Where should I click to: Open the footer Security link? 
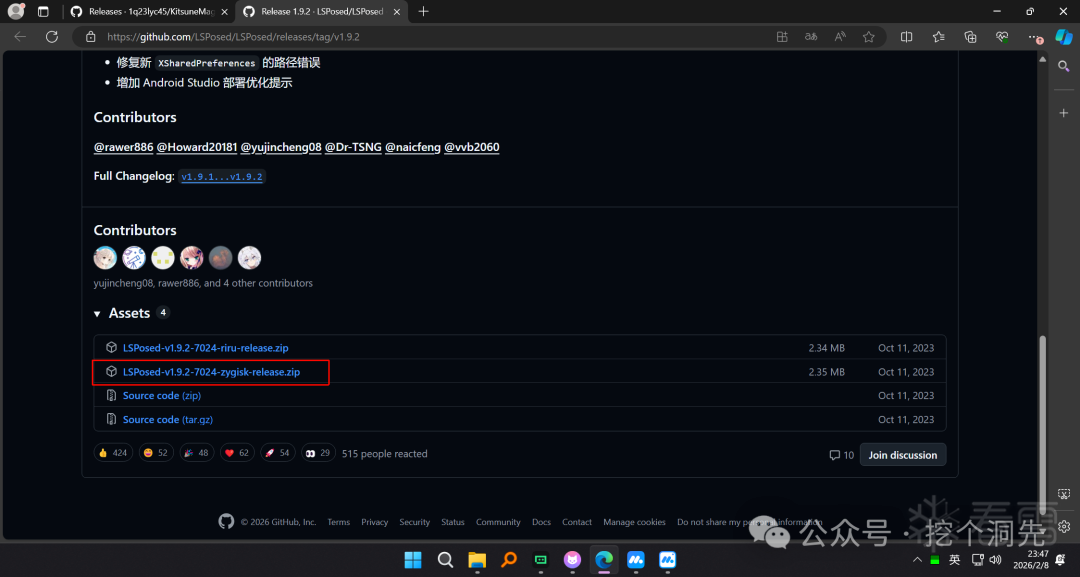[415, 522]
